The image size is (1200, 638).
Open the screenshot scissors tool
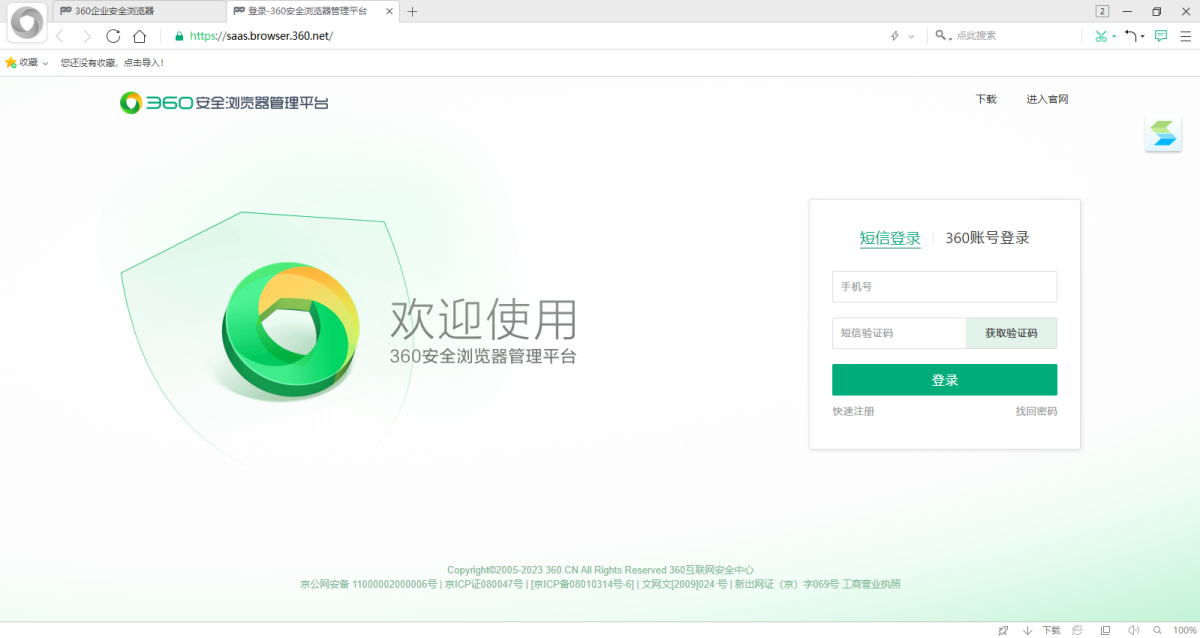[1099, 35]
